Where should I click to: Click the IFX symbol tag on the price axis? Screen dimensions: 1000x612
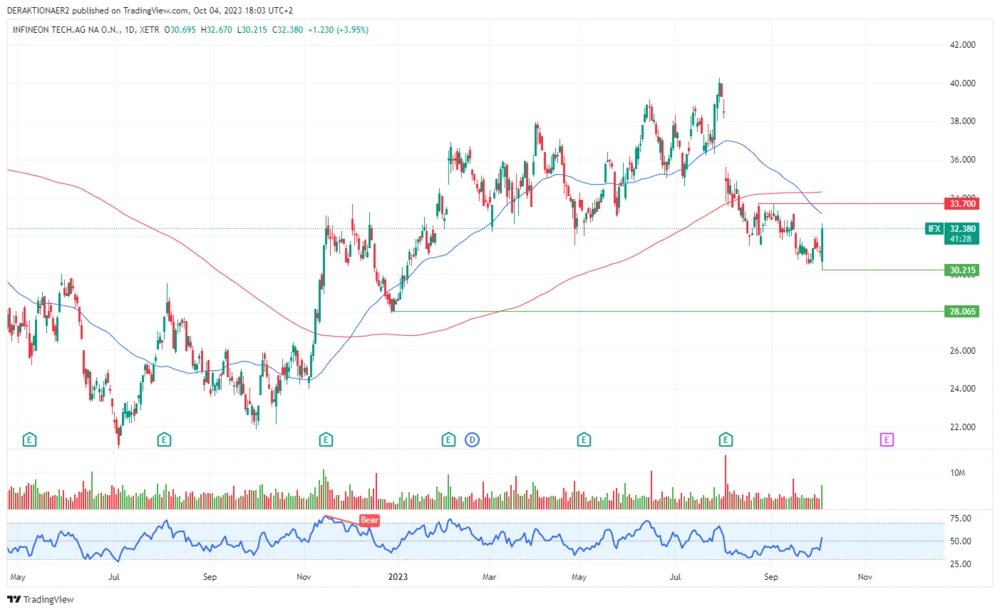934,229
